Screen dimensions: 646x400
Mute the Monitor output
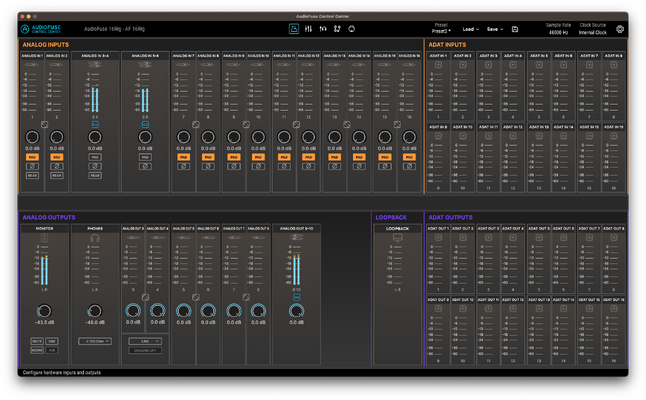37,341
